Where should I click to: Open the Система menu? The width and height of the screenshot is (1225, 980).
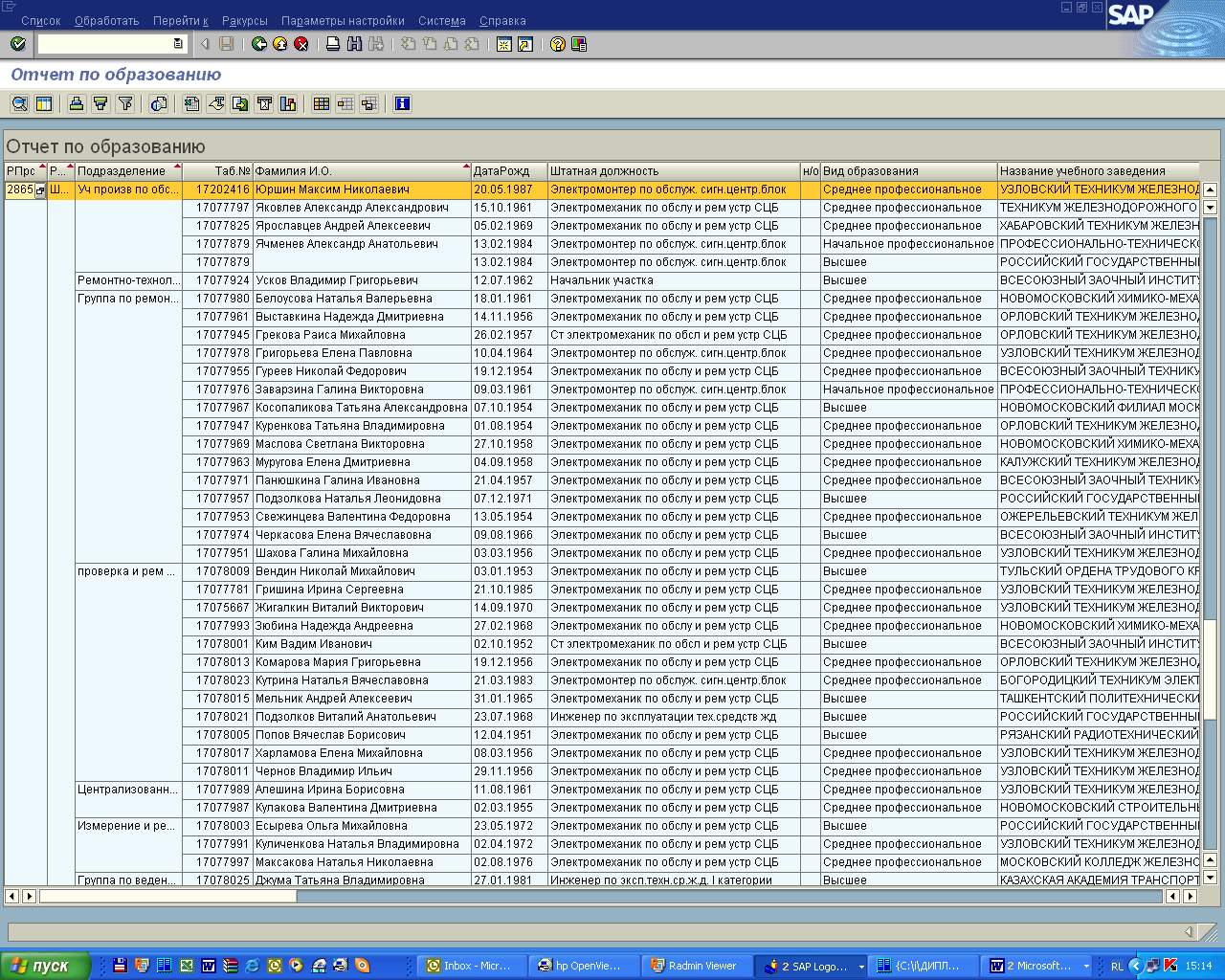coord(442,21)
